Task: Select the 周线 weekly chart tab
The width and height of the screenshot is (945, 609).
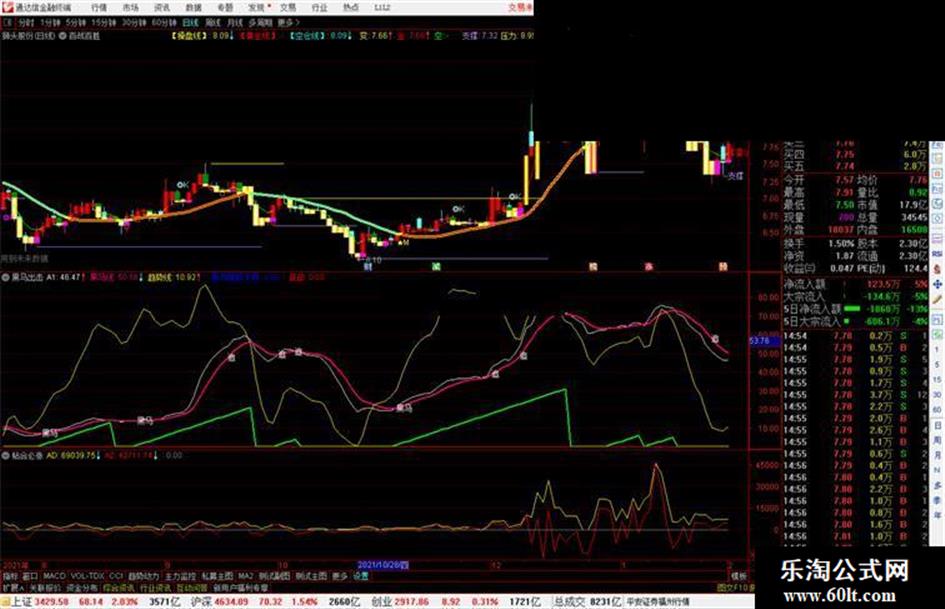Action: pos(213,22)
